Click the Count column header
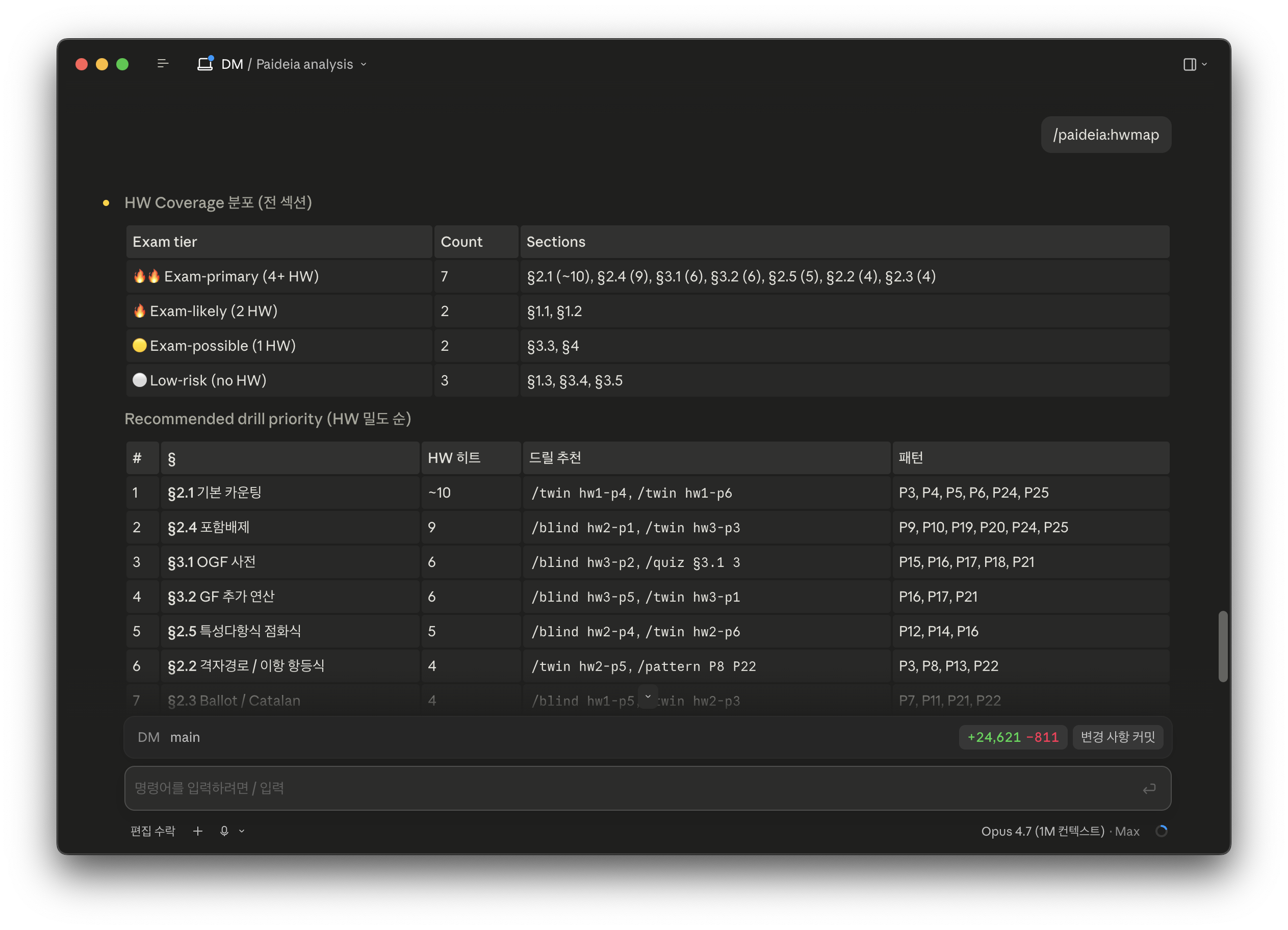 click(x=476, y=241)
